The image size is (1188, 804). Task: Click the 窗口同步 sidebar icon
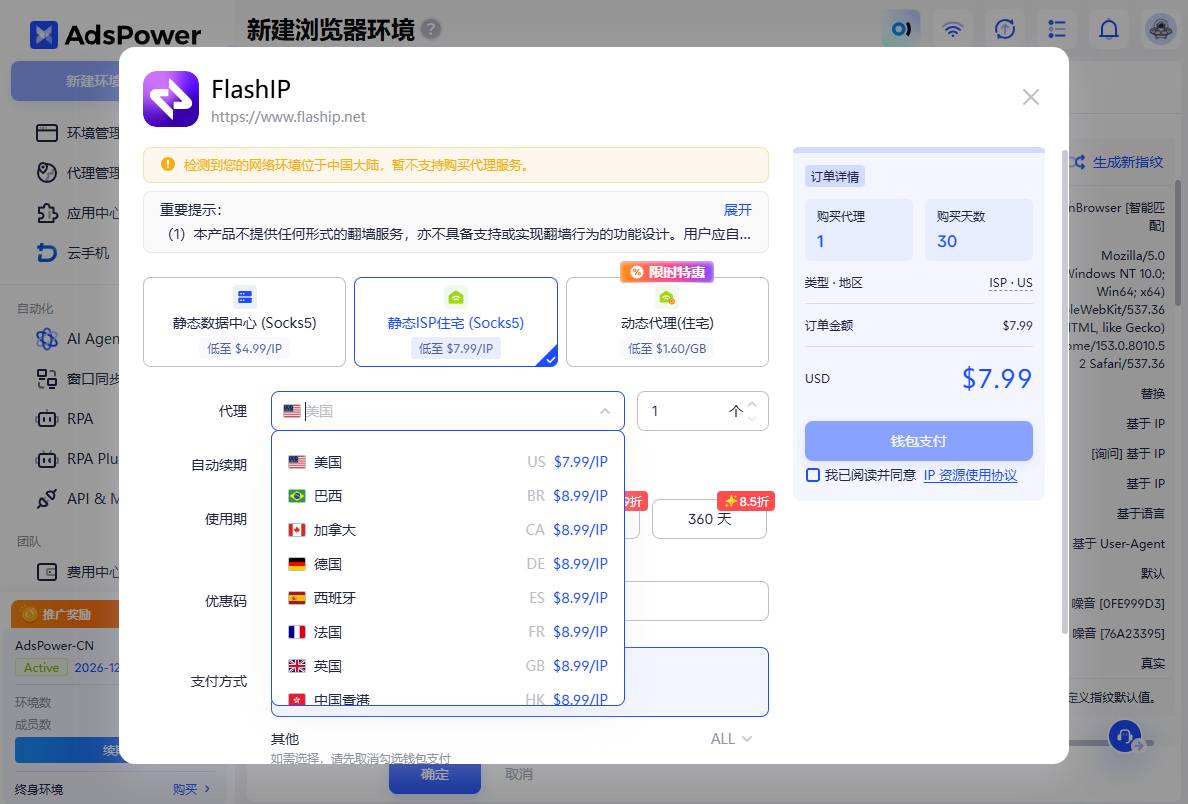[47, 379]
